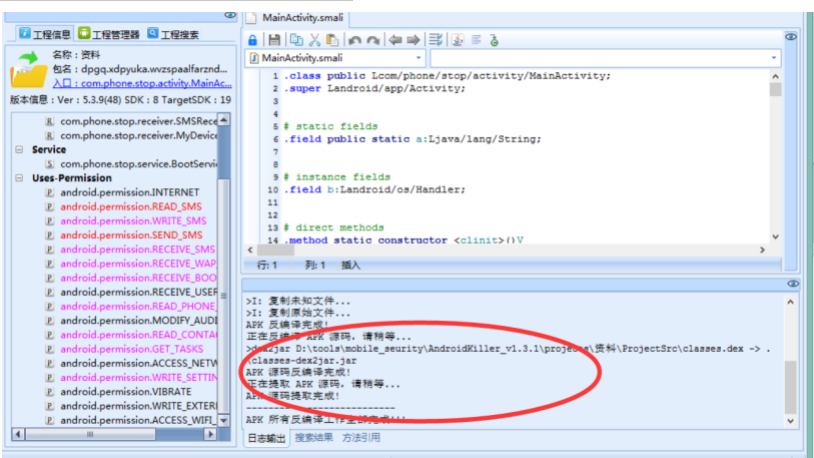Click the Paste clipboard icon

(332, 40)
